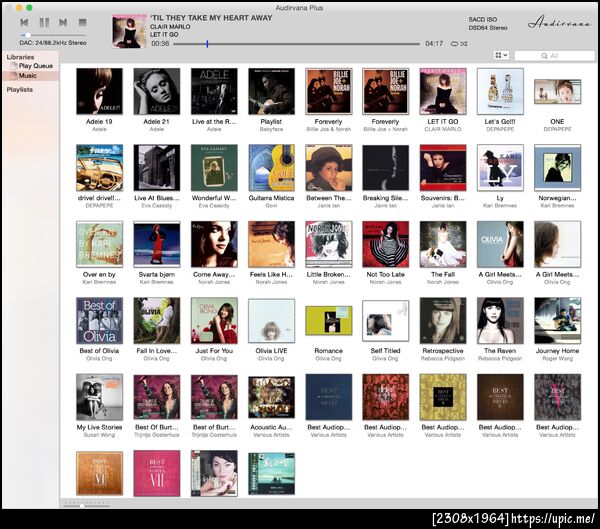Open the Olivia LIVE album
The height and width of the screenshot is (529, 600).
pyautogui.click(x=271, y=321)
